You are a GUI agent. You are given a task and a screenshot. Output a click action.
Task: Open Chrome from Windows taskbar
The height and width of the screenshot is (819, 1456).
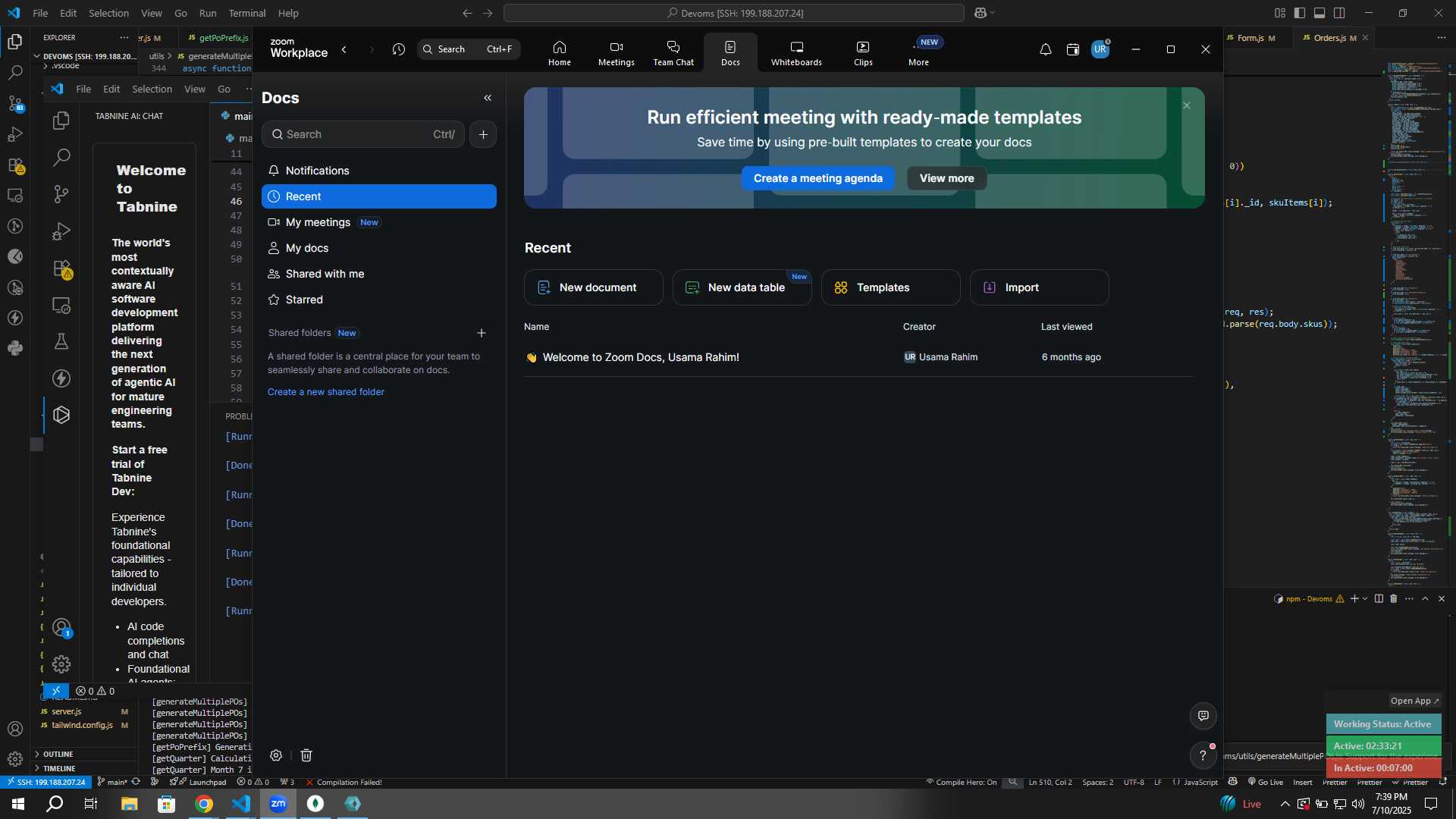coord(204,804)
